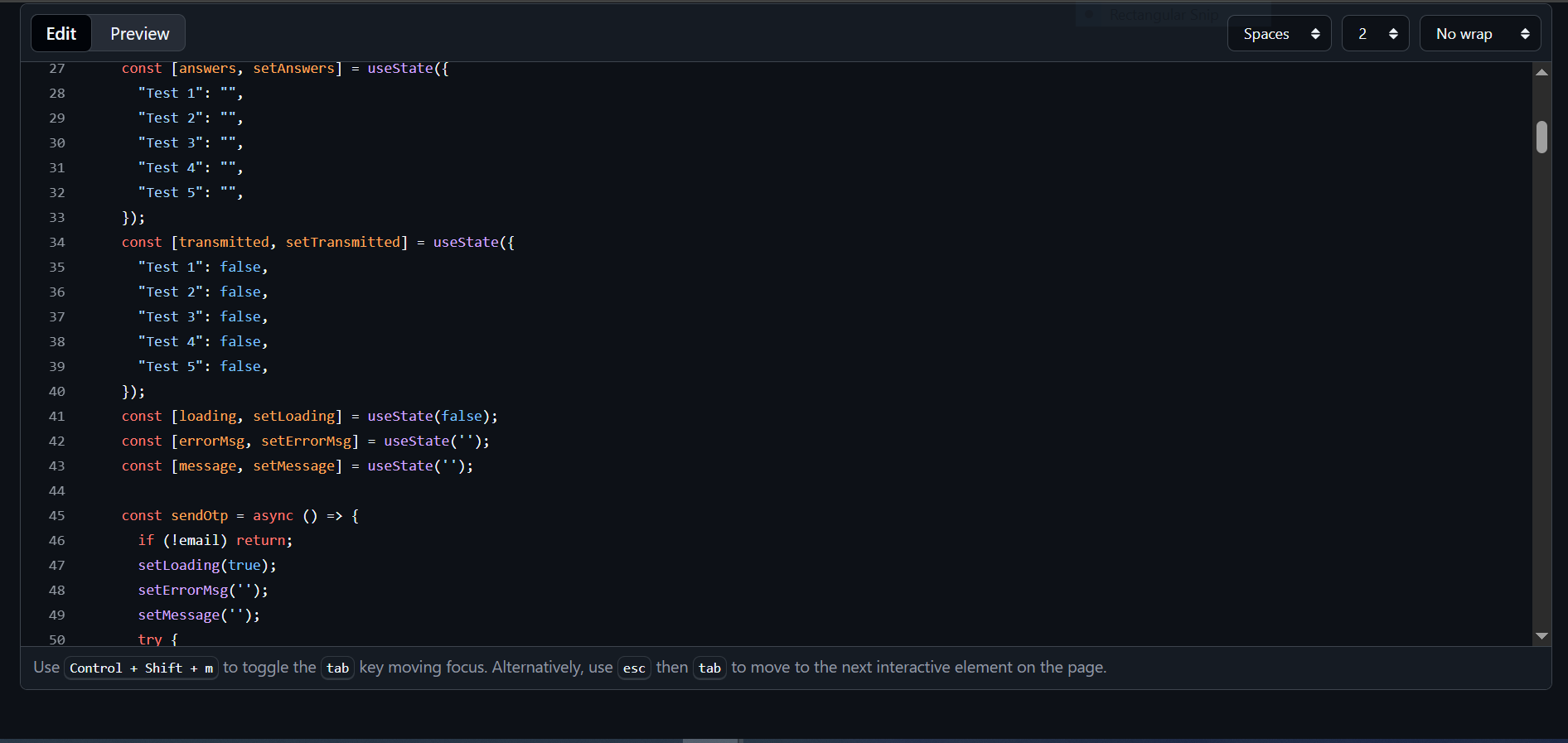Click on 'sendOtp' in line 45
1568x743 pixels.
(199, 516)
